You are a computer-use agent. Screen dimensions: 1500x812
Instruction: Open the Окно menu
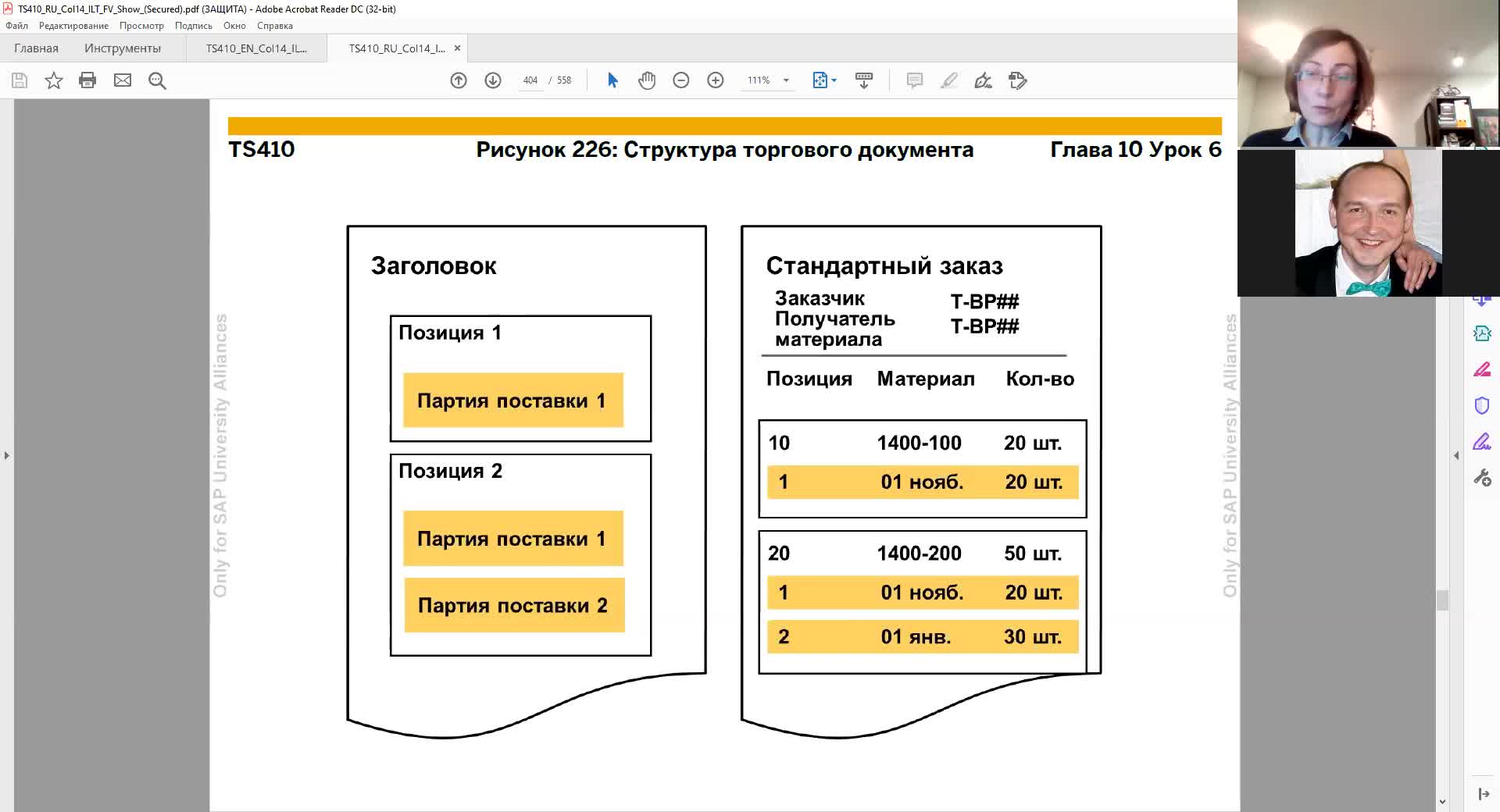234,26
